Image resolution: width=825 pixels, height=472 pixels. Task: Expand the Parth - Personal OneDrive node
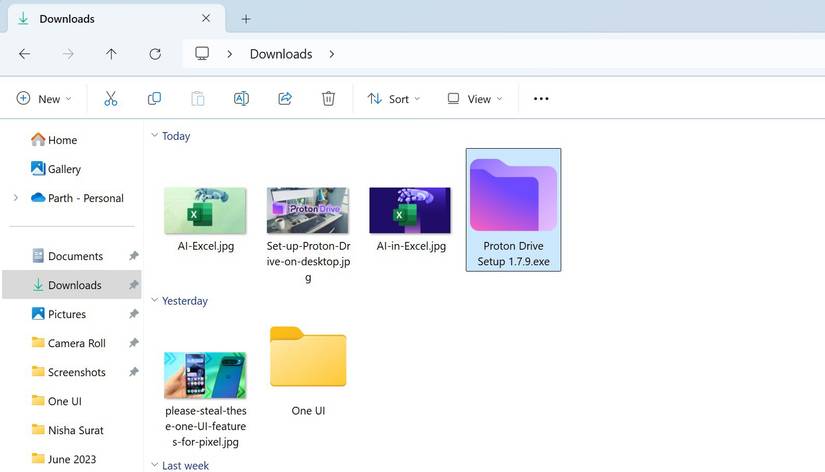16,198
